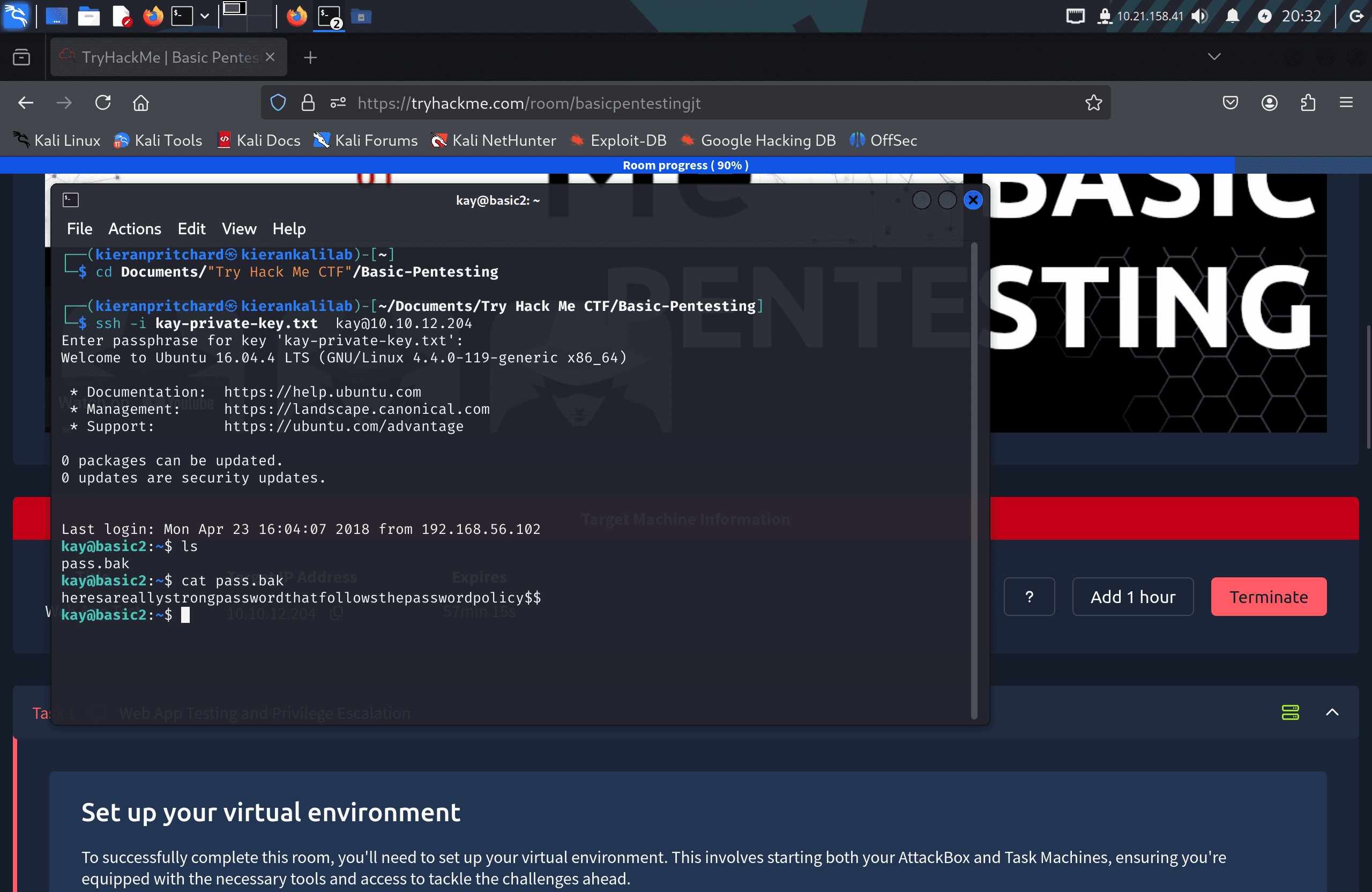Launch the text editor taskbar icon

121,16
